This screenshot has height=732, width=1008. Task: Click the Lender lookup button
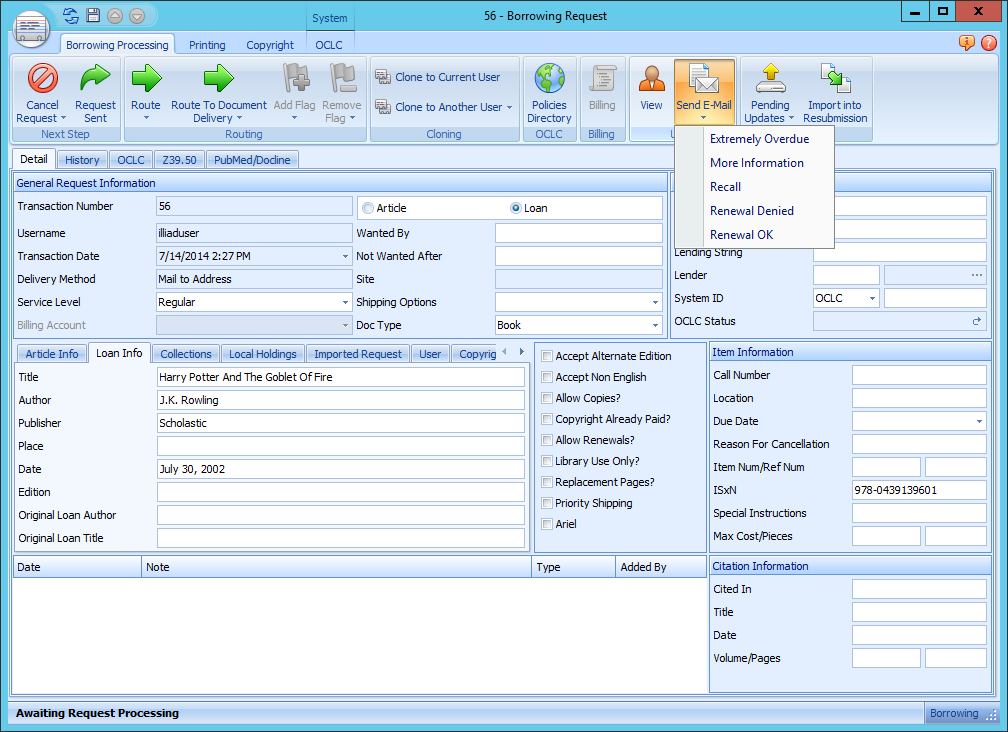pyautogui.click(x=977, y=274)
